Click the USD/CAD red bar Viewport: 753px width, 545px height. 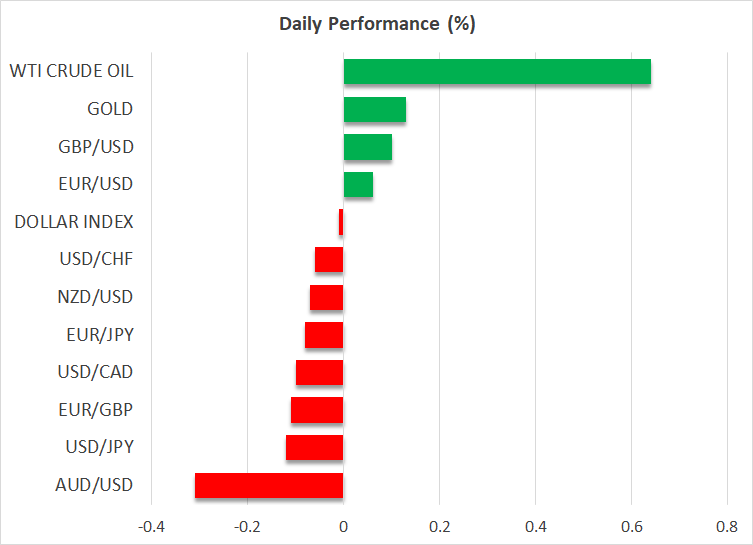point(319,372)
